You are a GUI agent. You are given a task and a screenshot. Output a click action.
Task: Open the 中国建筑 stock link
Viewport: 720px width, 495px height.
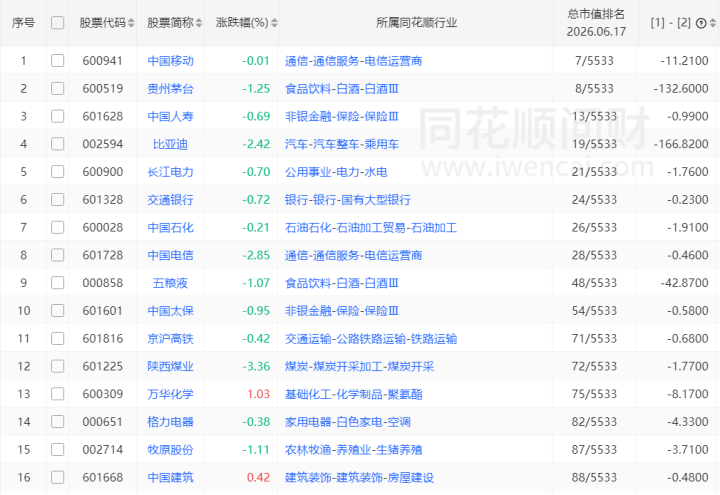pos(170,478)
